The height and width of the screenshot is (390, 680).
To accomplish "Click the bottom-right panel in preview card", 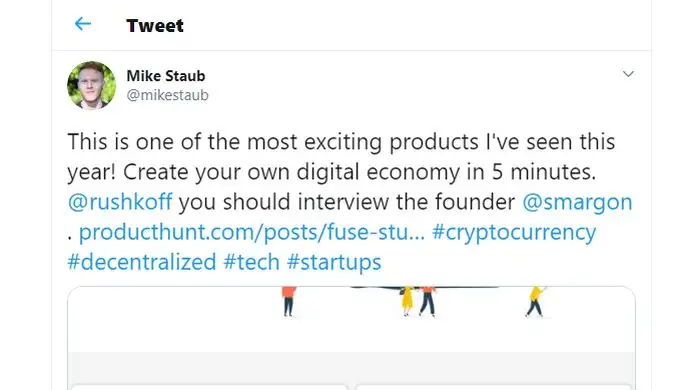I will (x=493, y=387).
